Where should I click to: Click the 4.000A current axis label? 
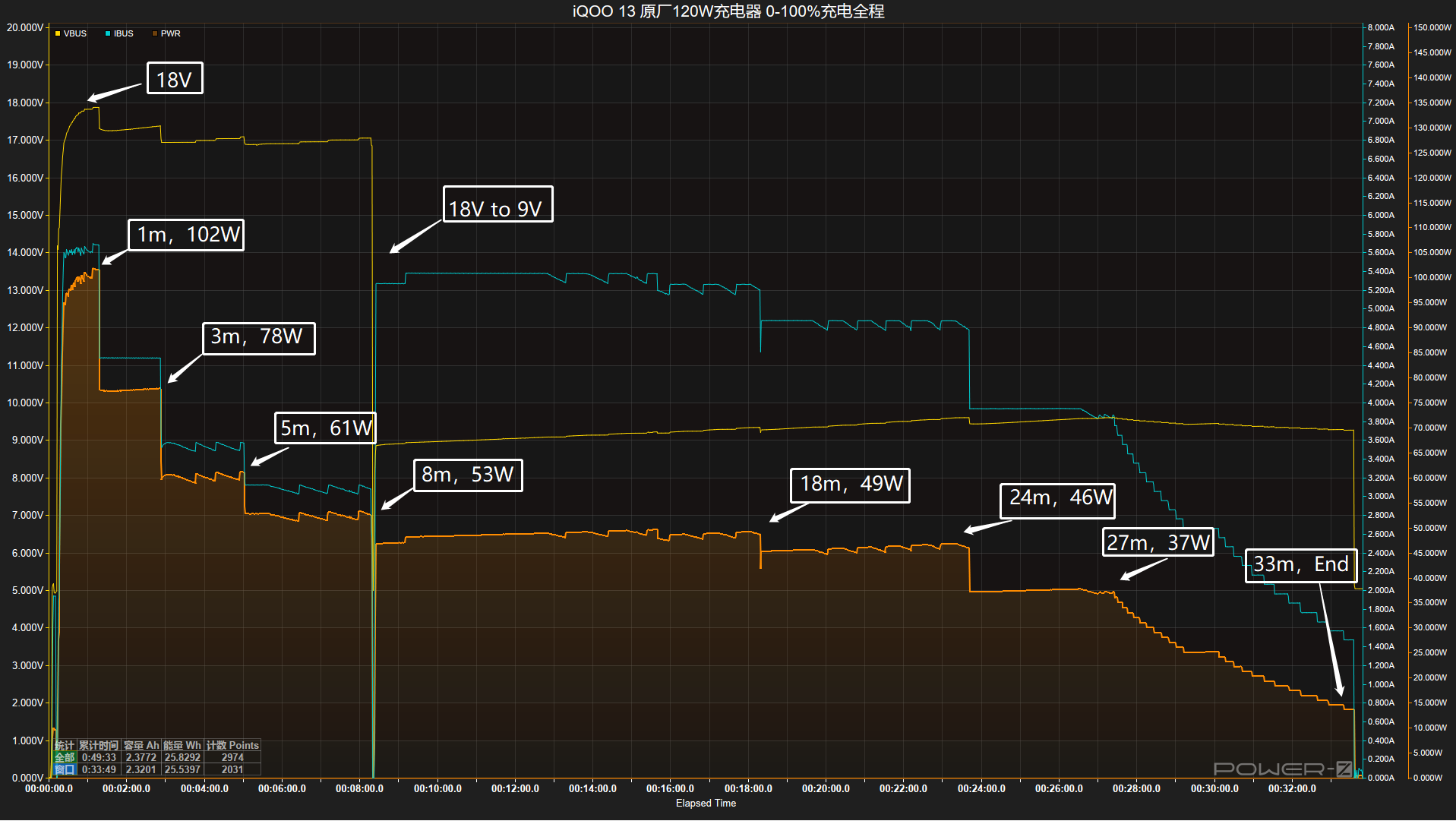1381,403
